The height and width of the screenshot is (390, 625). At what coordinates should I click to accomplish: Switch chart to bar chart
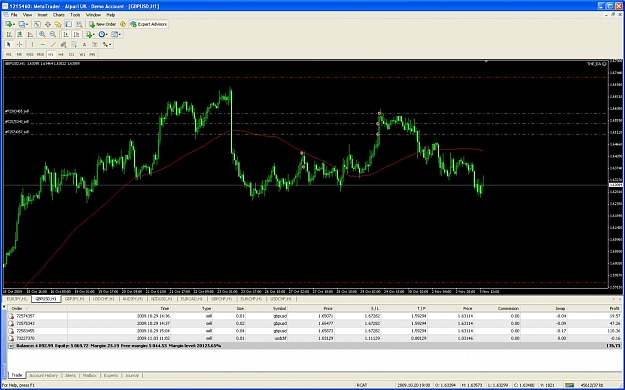9,34
